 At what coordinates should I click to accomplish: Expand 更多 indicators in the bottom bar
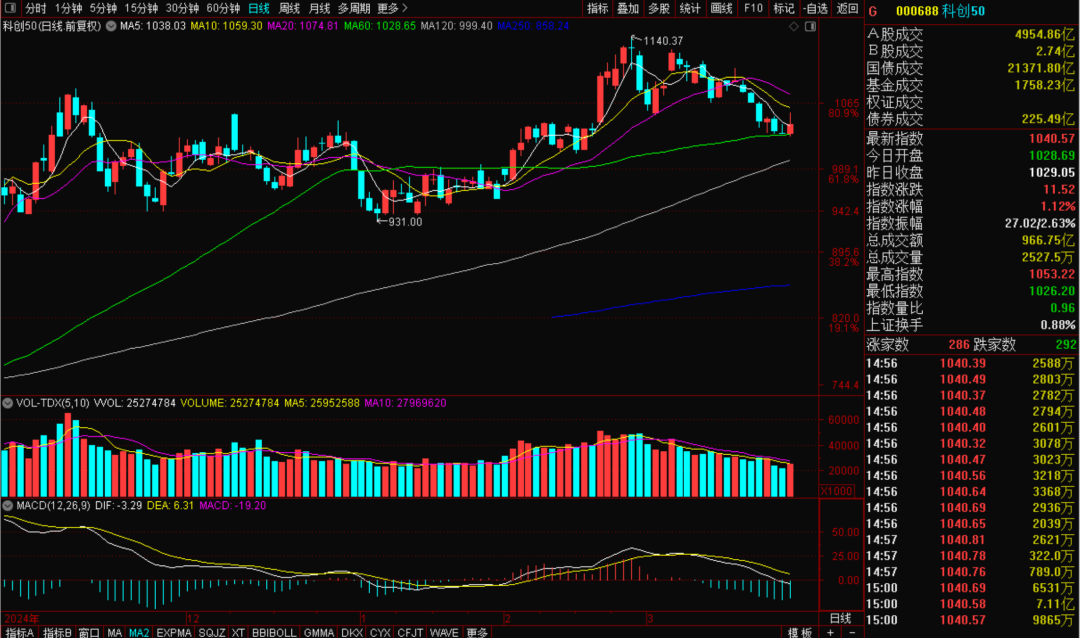[477, 632]
